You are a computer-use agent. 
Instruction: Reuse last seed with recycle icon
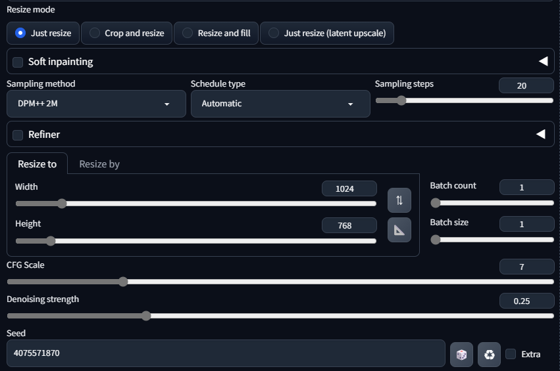pyautogui.click(x=489, y=354)
